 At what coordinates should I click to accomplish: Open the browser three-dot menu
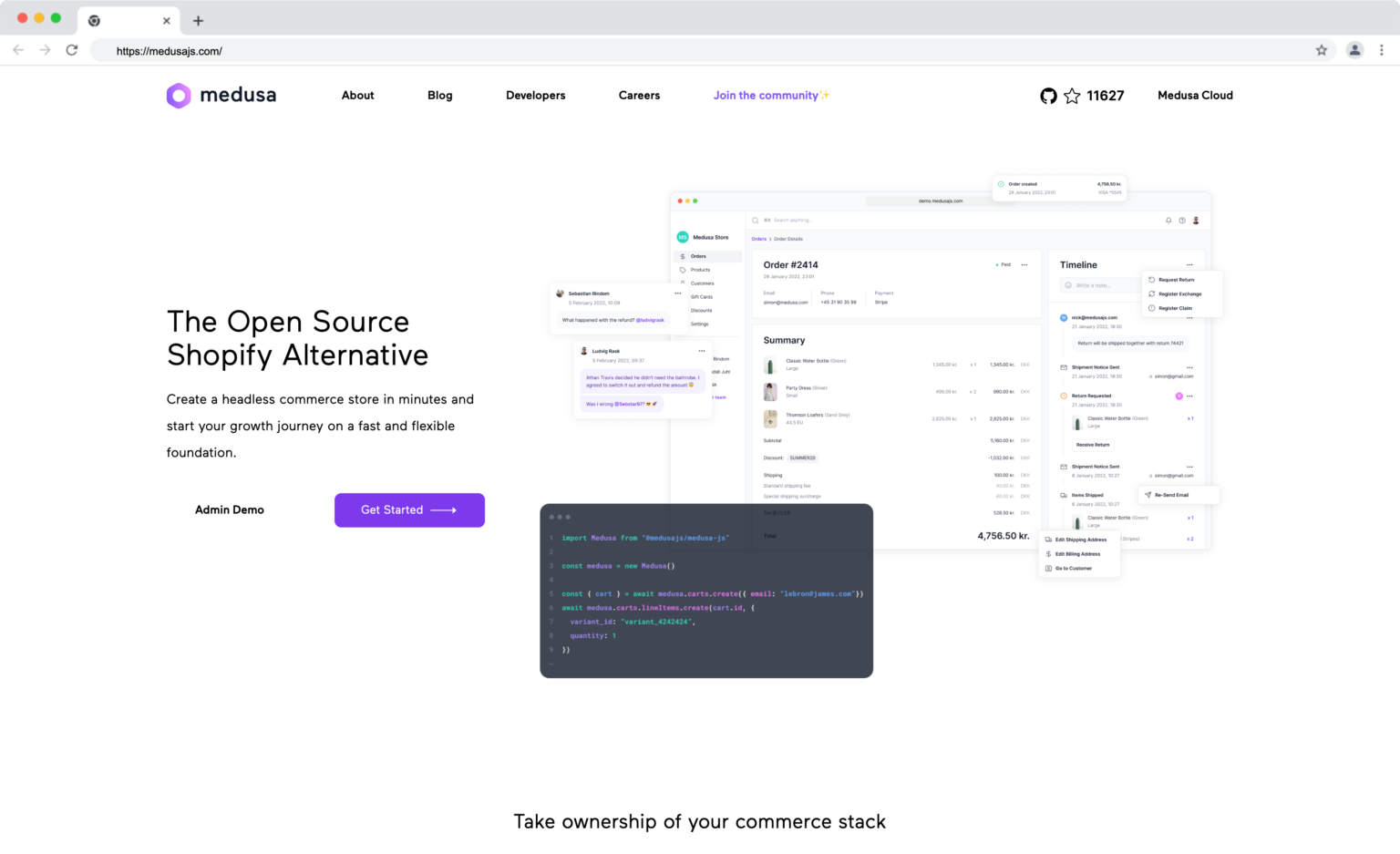(x=1382, y=50)
